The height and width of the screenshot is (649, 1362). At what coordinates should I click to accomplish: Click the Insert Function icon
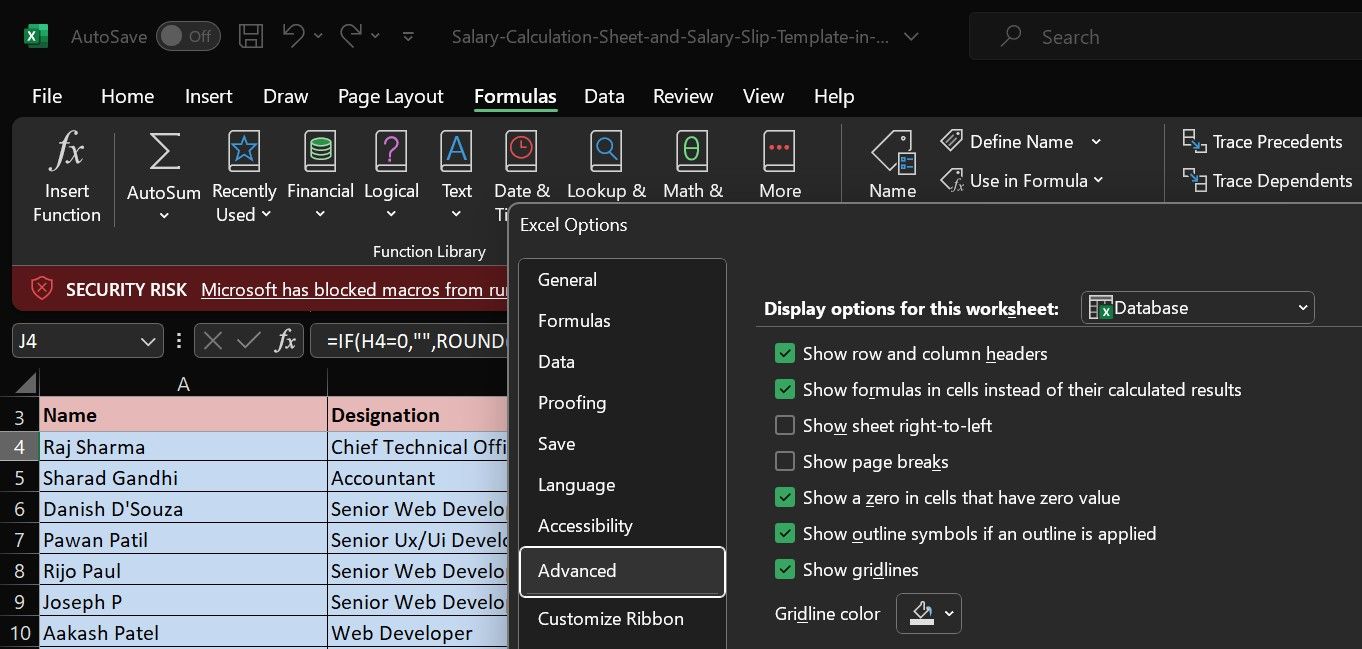[66, 176]
